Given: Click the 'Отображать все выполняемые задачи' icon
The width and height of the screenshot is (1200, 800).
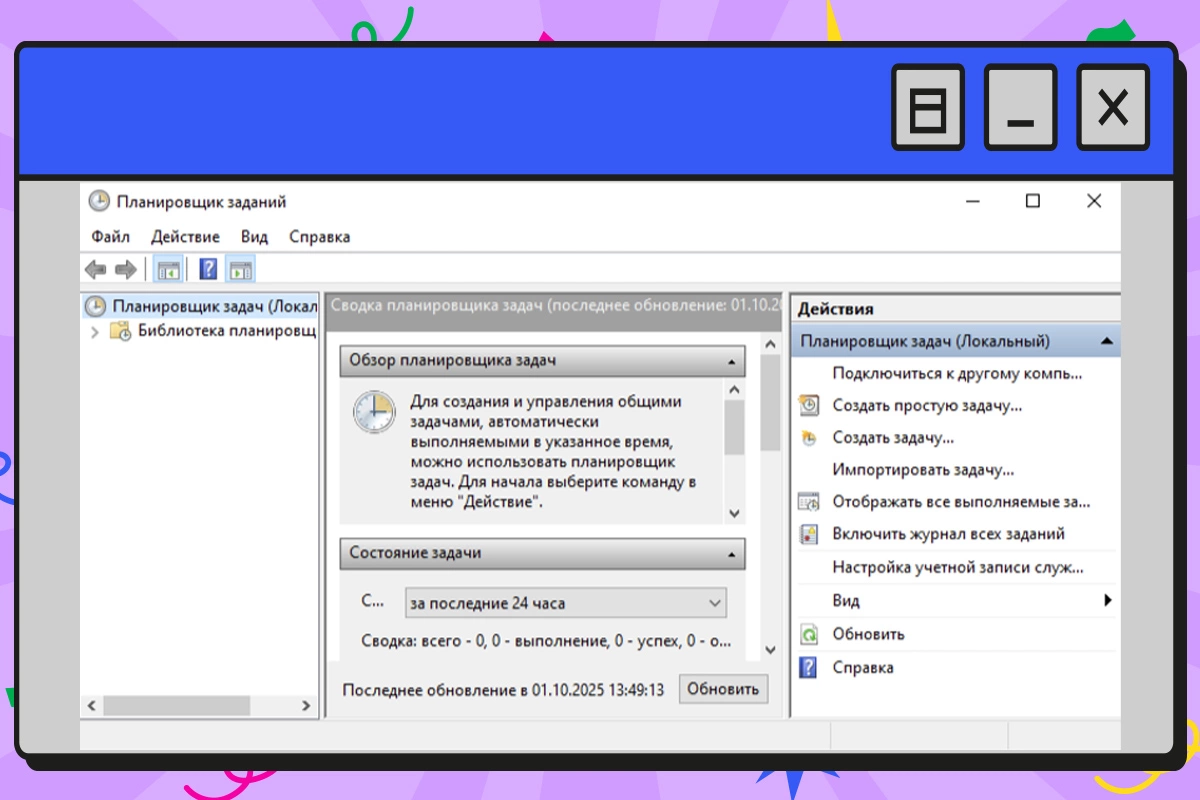Looking at the screenshot, I should click(809, 501).
